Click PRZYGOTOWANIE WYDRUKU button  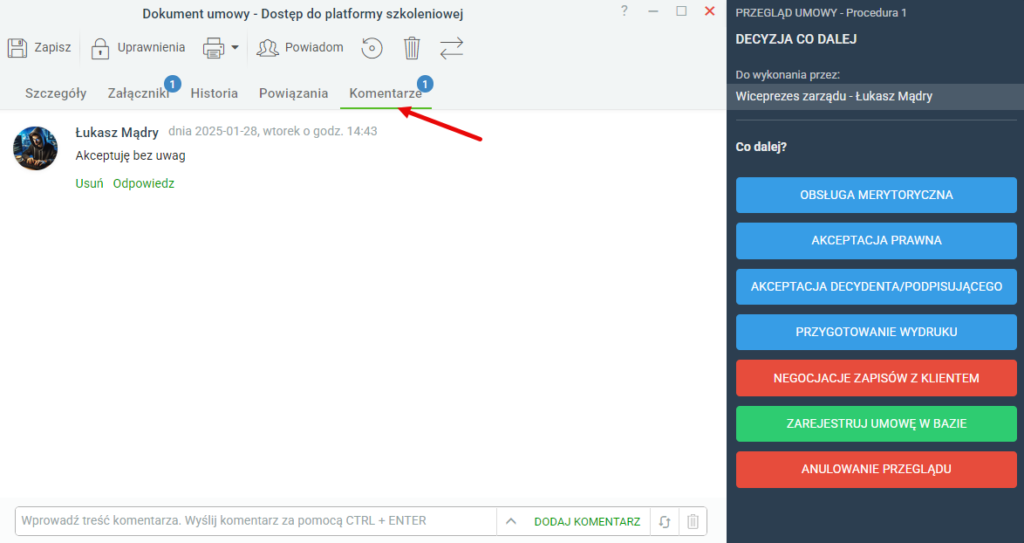click(876, 332)
